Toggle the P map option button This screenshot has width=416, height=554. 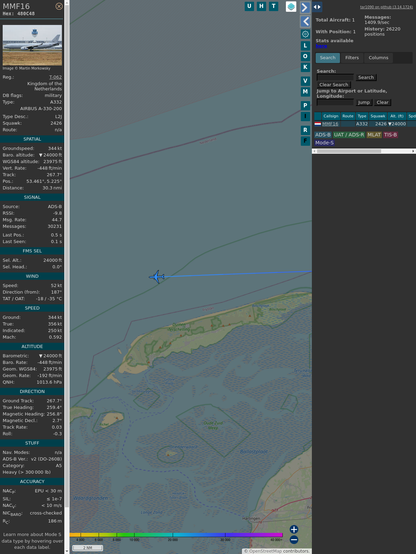point(305,105)
